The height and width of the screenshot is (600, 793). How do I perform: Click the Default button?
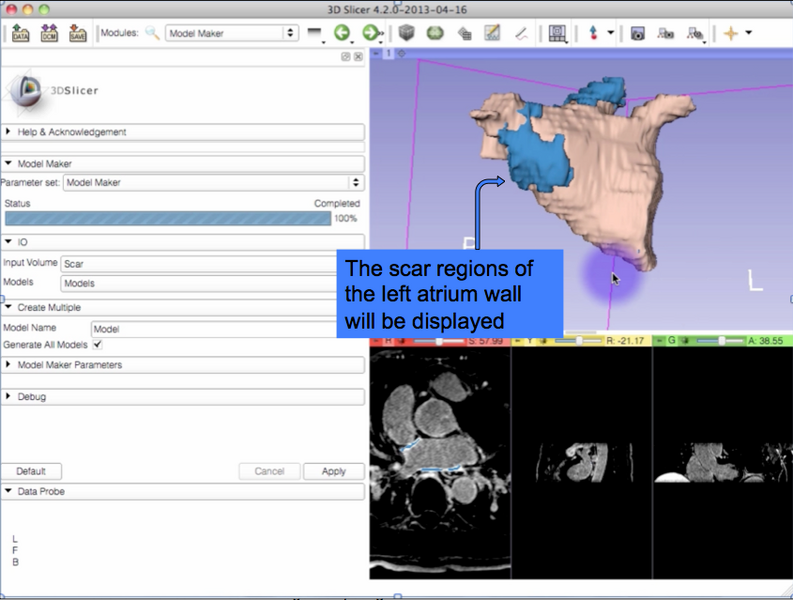(31, 471)
